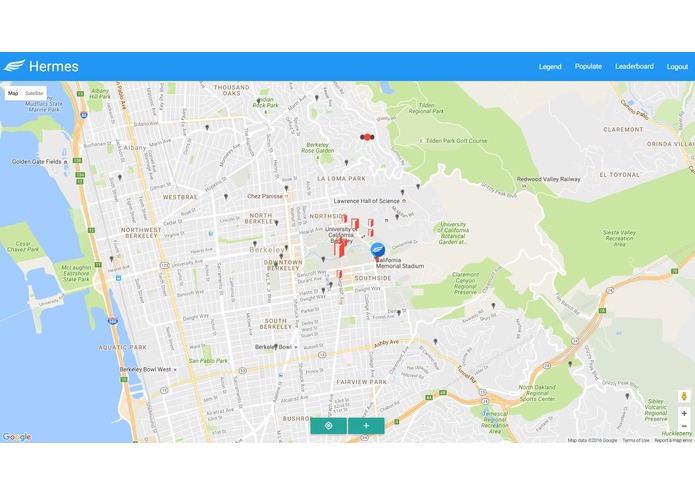
Task: Click the Hermes wing logo
Action: 14,66
